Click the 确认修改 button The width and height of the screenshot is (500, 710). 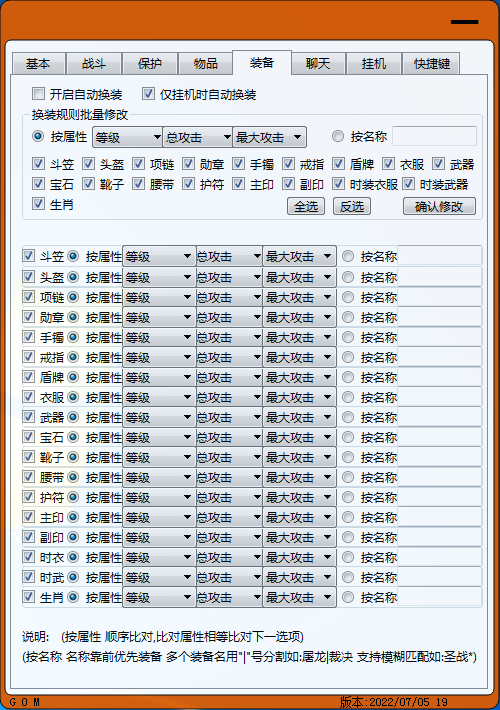tap(439, 206)
